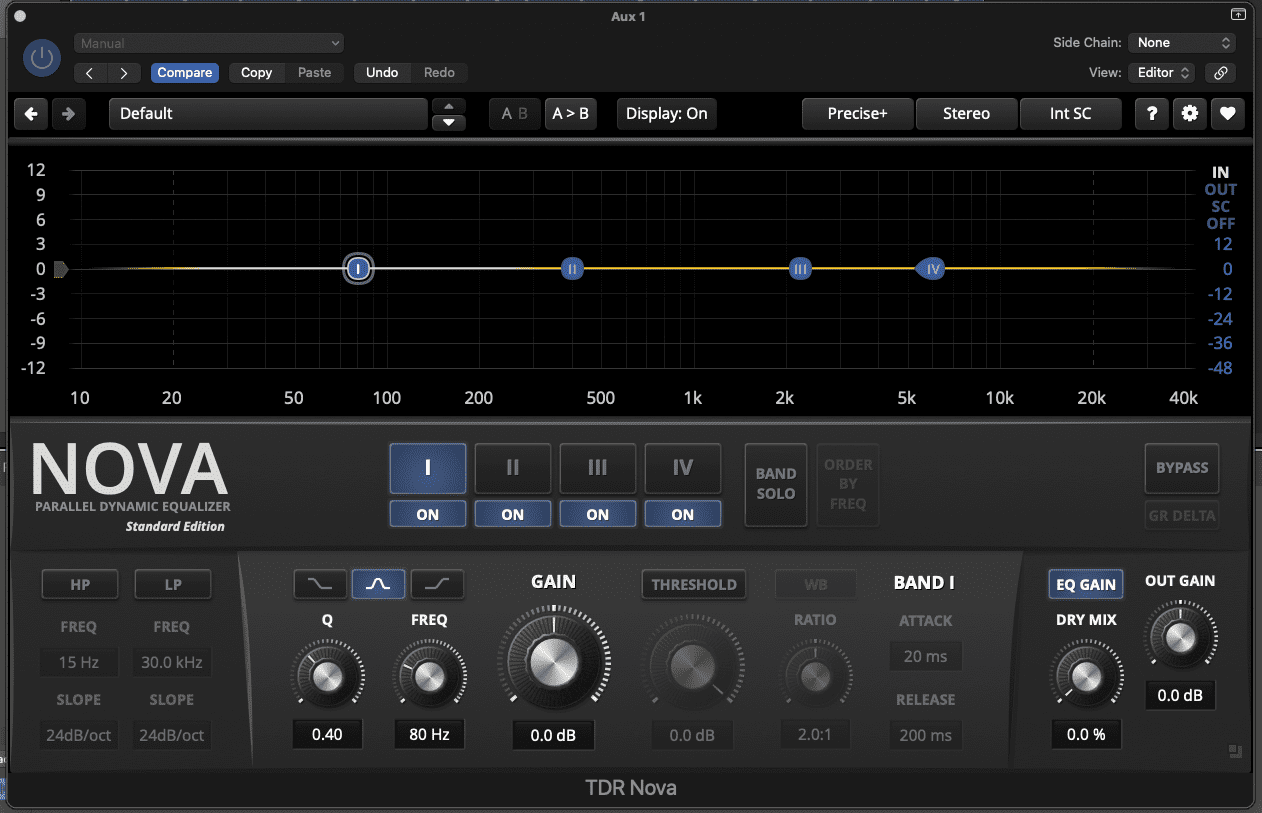1262x813 pixels.
Task: Select band IV tab
Action: 682,468
